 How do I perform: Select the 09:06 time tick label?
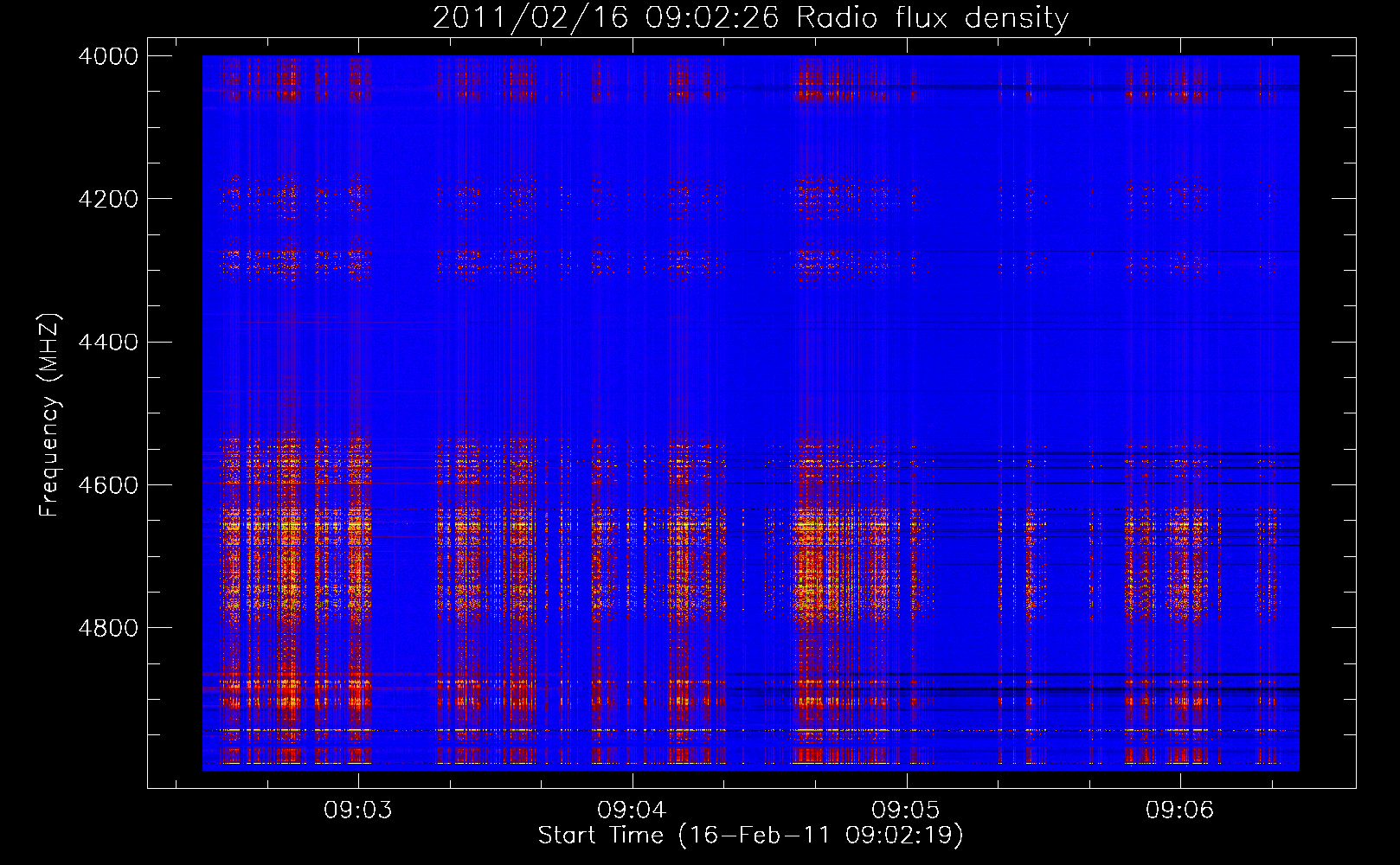pos(1179,811)
